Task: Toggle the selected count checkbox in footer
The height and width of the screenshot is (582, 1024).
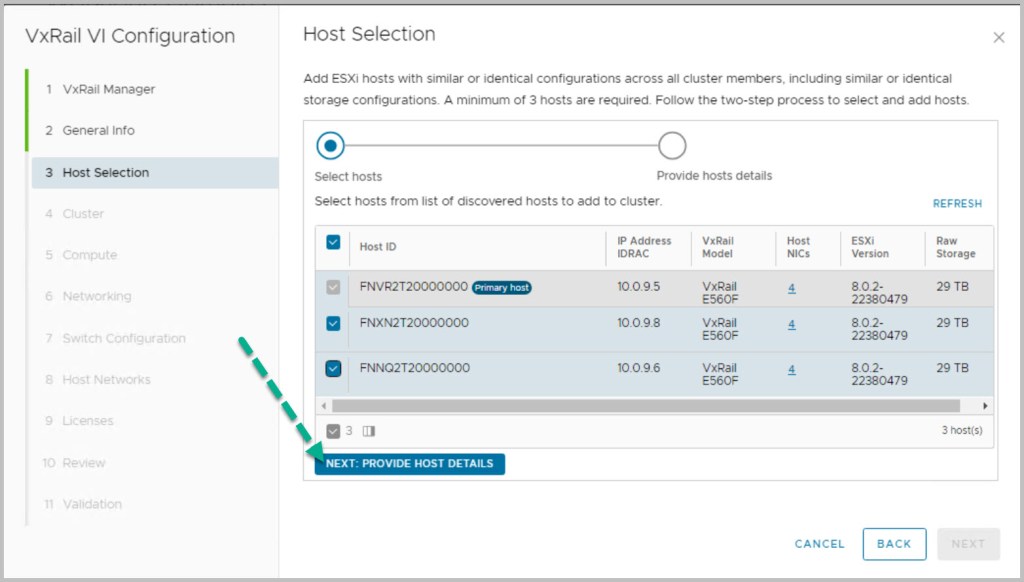Action: pyautogui.click(x=333, y=431)
